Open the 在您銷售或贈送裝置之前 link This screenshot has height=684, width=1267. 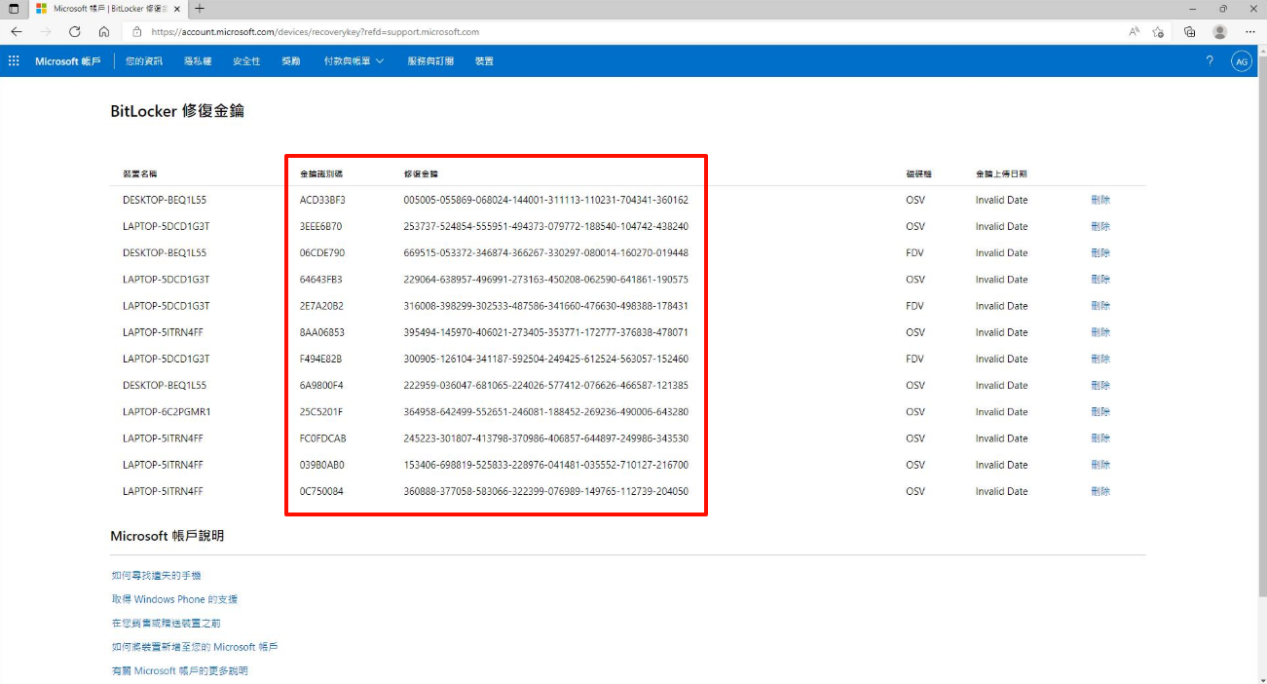[x=166, y=623]
